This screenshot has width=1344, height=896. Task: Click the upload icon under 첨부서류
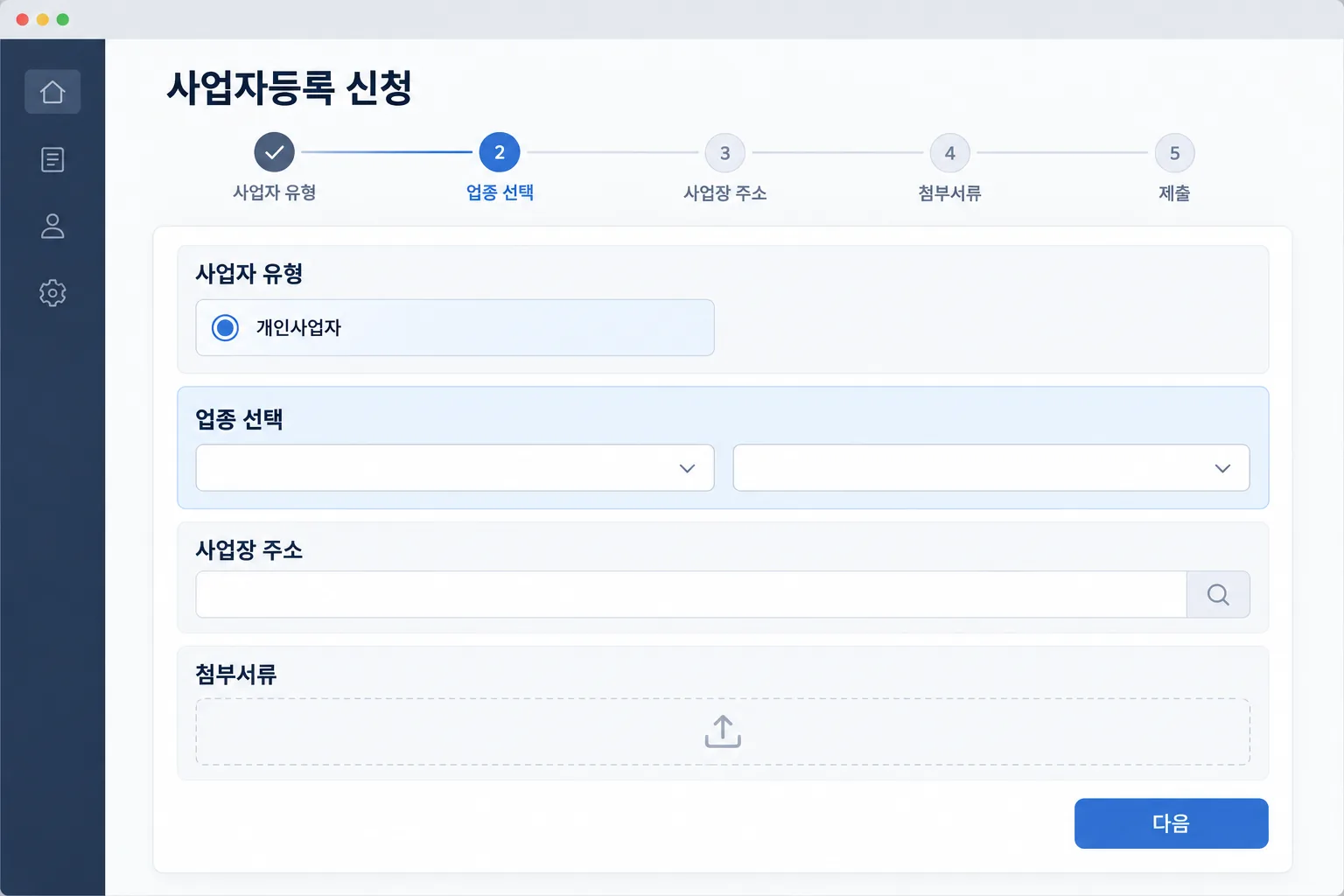[723, 731]
